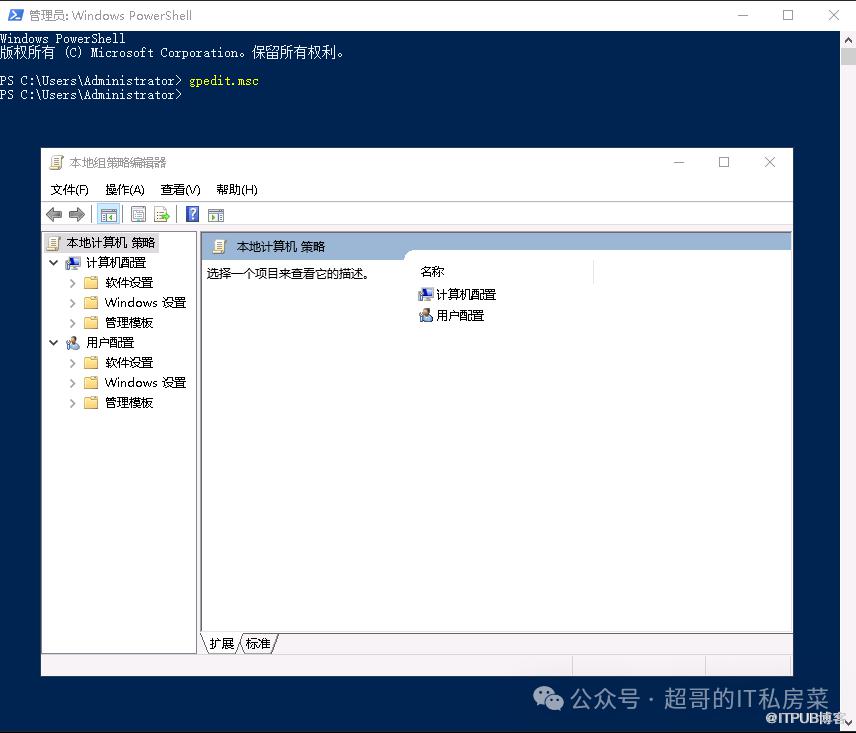The height and width of the screenshot is (733, 856).
Task: Toggle show/hide console tree icon
Action: tap(108, 214)
